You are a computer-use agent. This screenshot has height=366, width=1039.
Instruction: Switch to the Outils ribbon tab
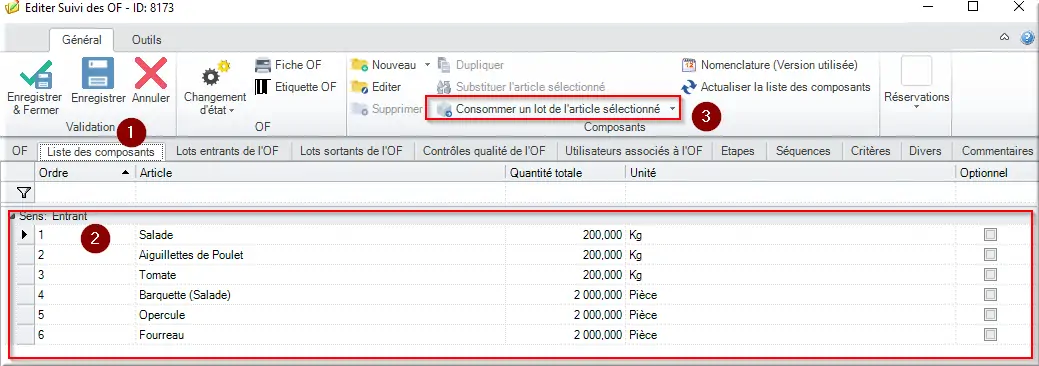click(x=146, y=40)
